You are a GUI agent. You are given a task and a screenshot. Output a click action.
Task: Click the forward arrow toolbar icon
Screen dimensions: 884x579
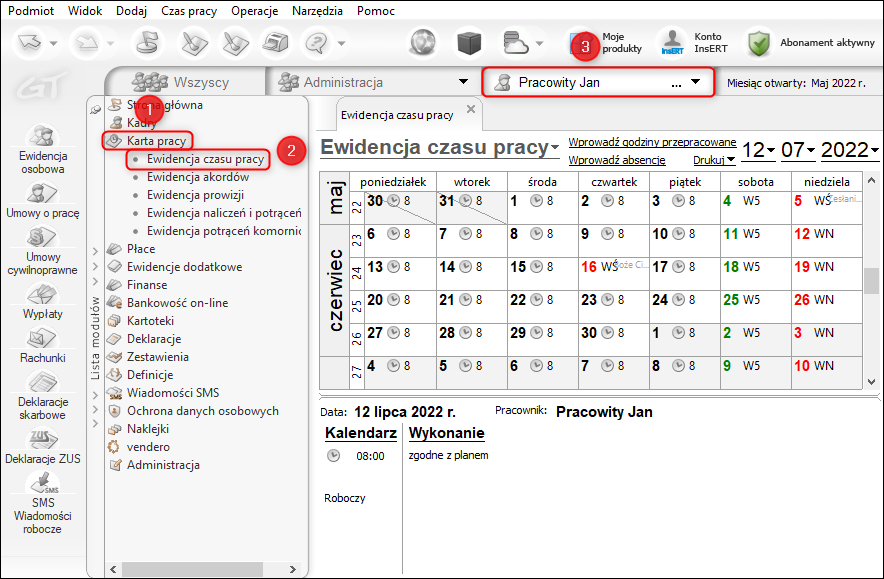click(87, 42)
